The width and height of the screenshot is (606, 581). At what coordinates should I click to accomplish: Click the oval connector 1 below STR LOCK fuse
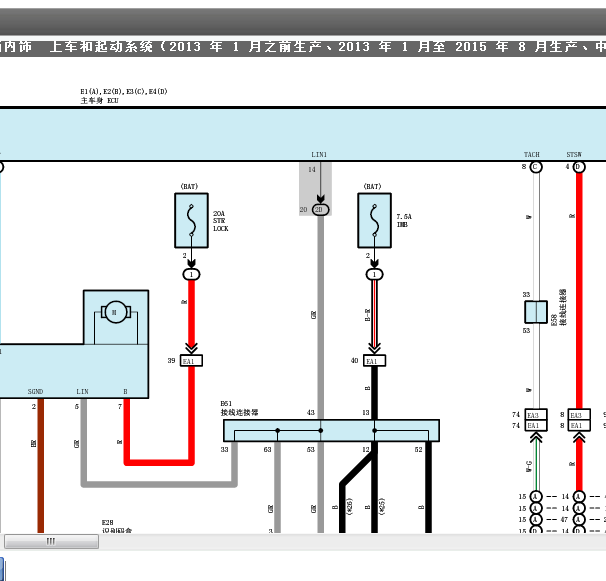[191, 274]
